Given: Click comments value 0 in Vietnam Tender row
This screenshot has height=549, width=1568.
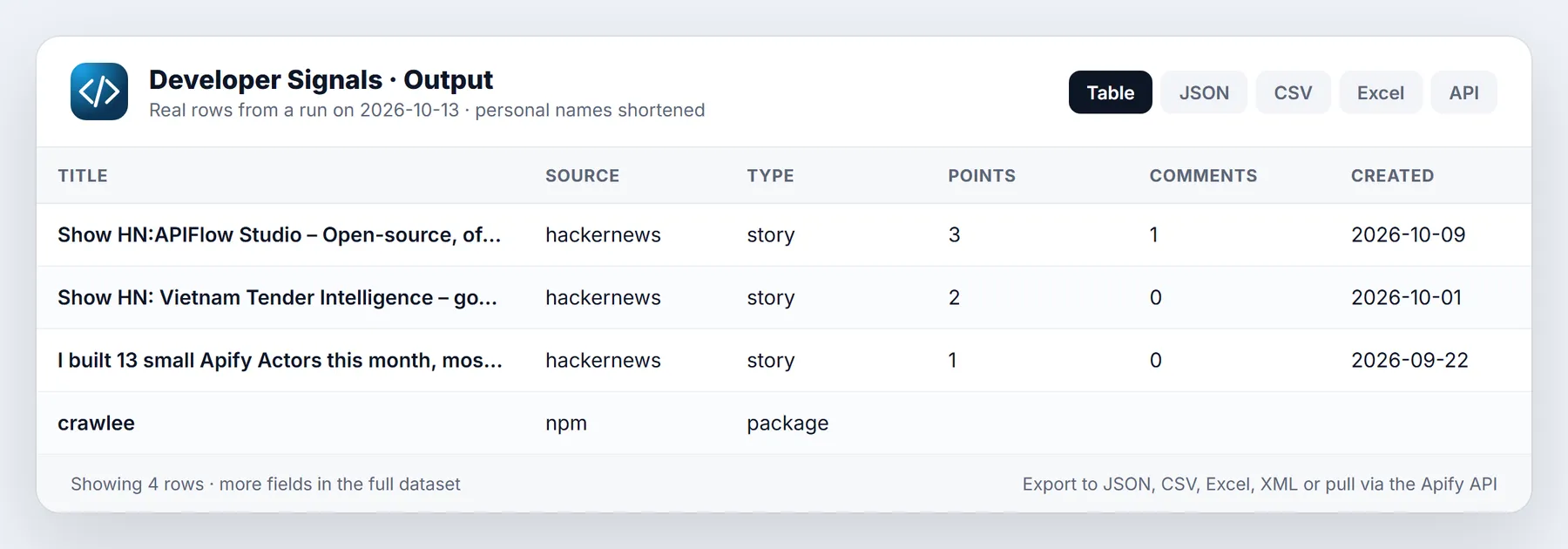Looking at the screenshot, I should coord(1155,298).
